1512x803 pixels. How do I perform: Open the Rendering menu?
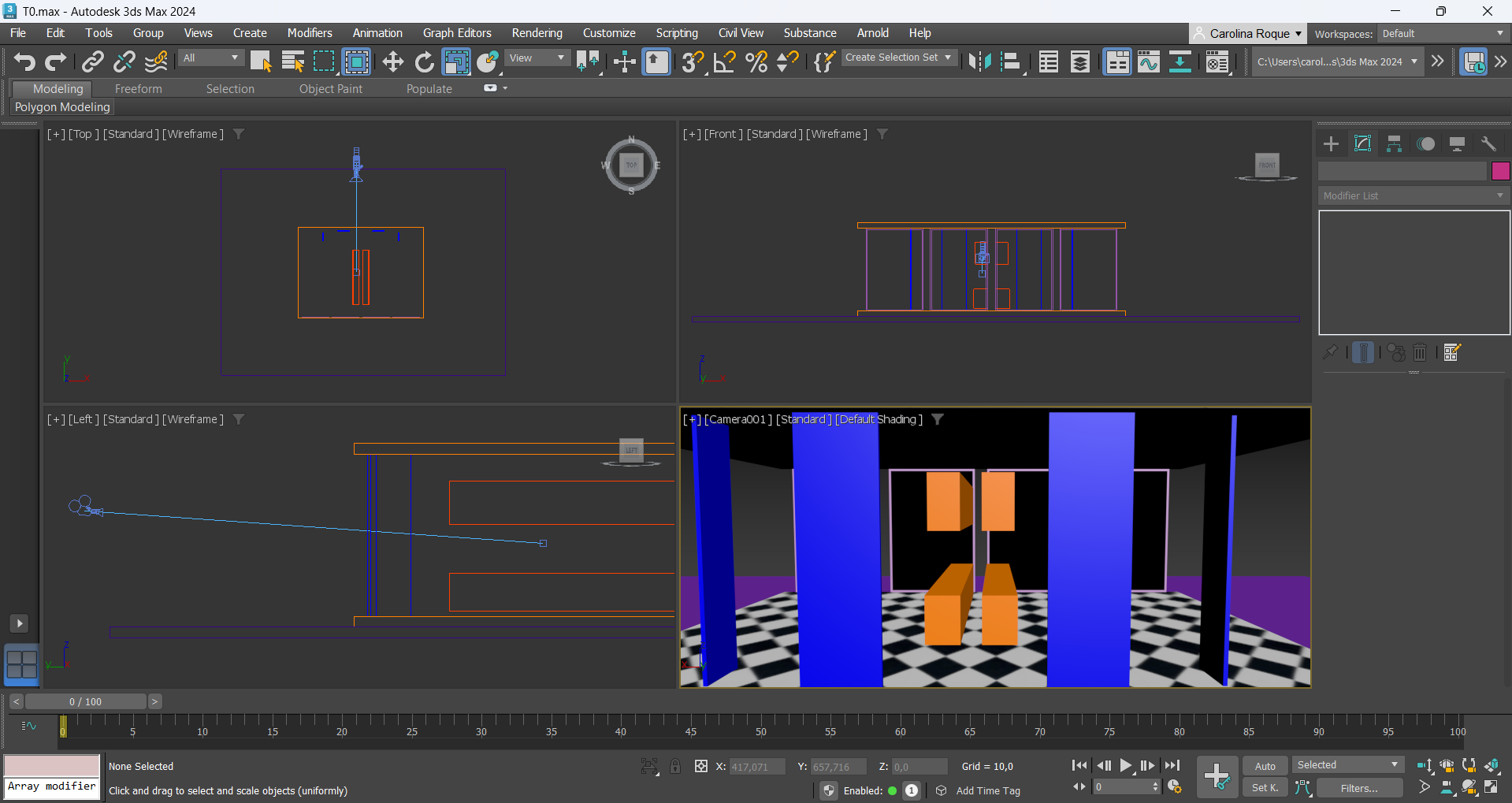click(537, 33)
